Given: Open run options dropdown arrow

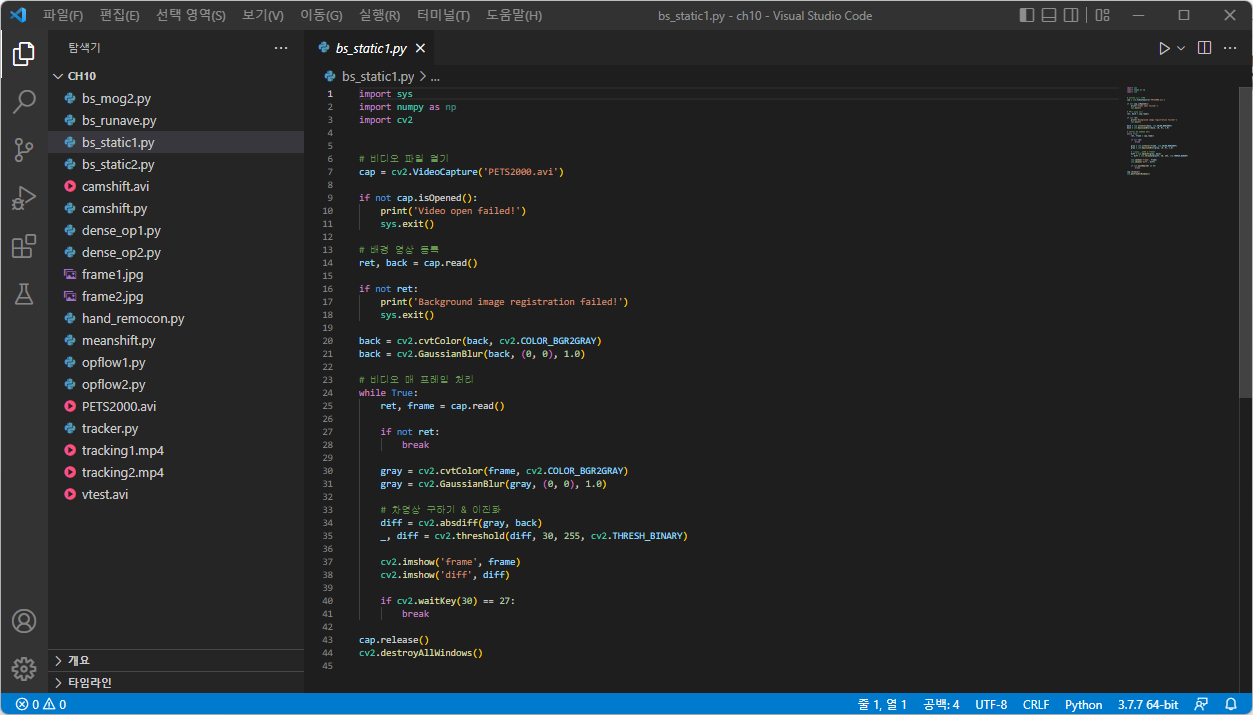Looking at the screenshot, I should tap(1181, 48).
